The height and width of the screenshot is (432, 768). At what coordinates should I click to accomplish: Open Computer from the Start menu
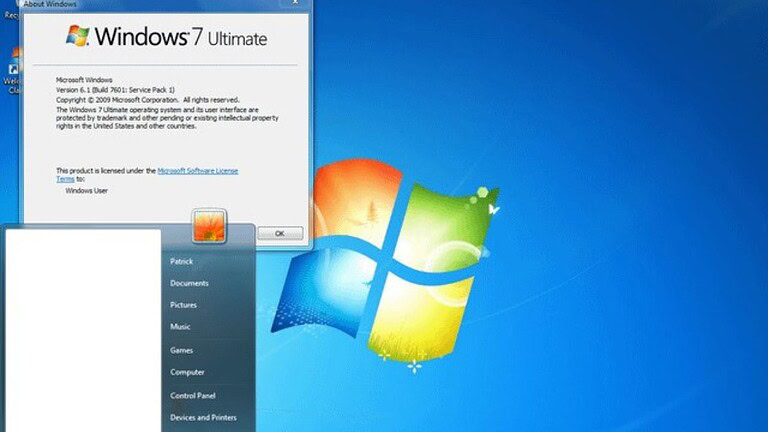(187, 372)
